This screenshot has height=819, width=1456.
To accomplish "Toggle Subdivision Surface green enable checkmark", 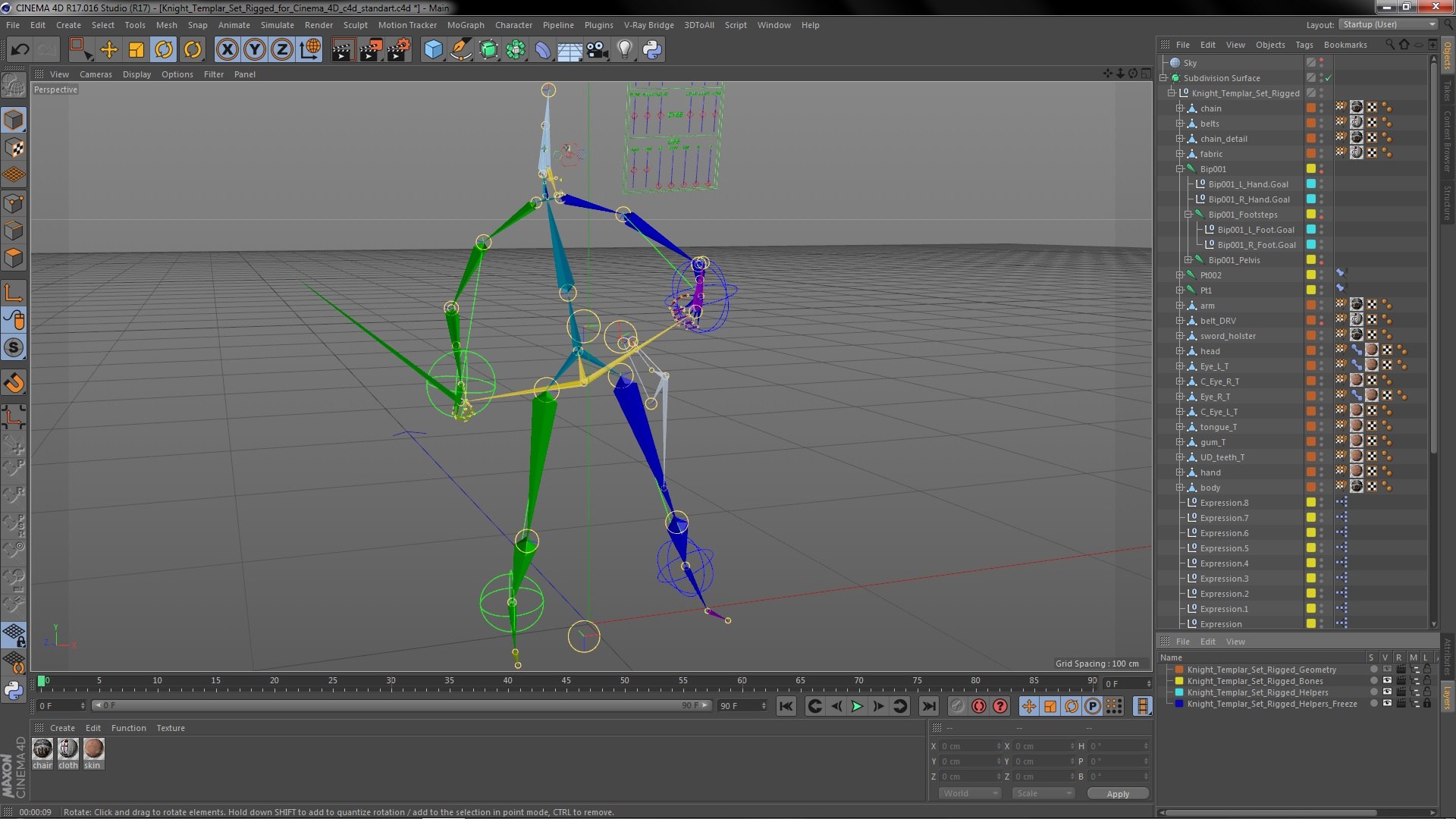I will pyautogui.click(x=1329, y=78).
